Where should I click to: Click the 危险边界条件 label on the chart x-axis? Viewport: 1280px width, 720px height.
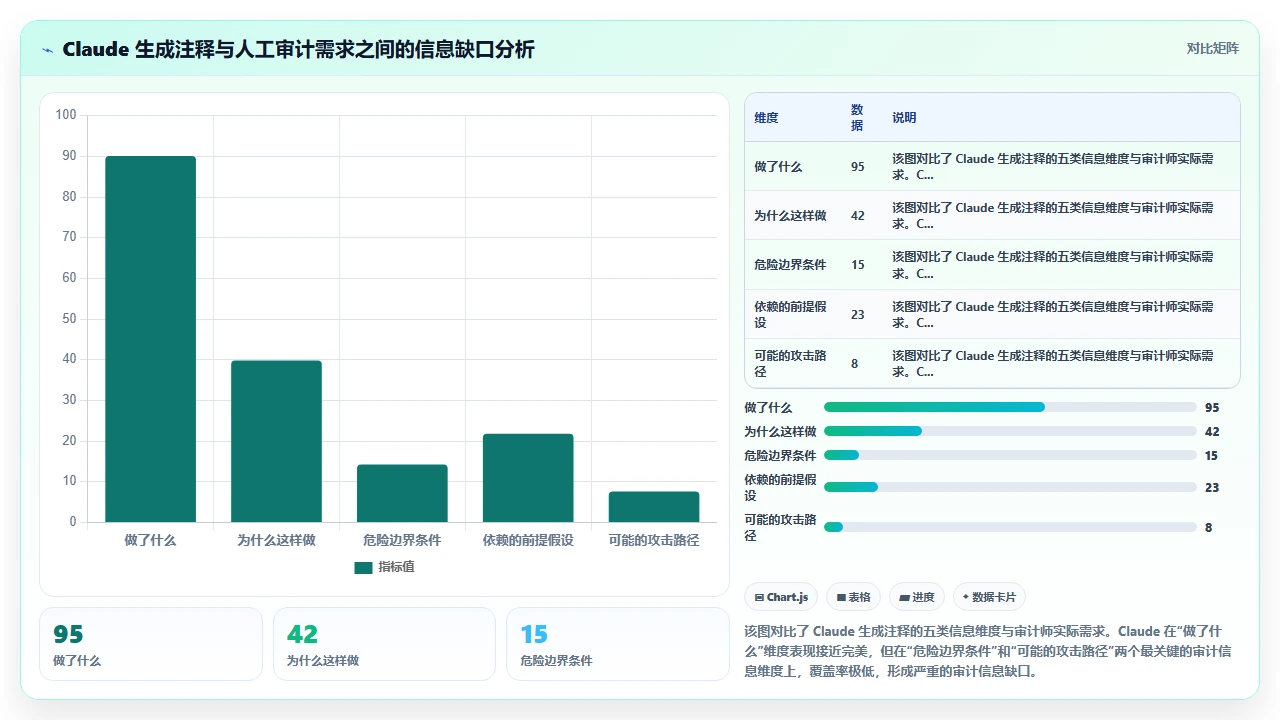pyautogui.click(x=402, y=540)
